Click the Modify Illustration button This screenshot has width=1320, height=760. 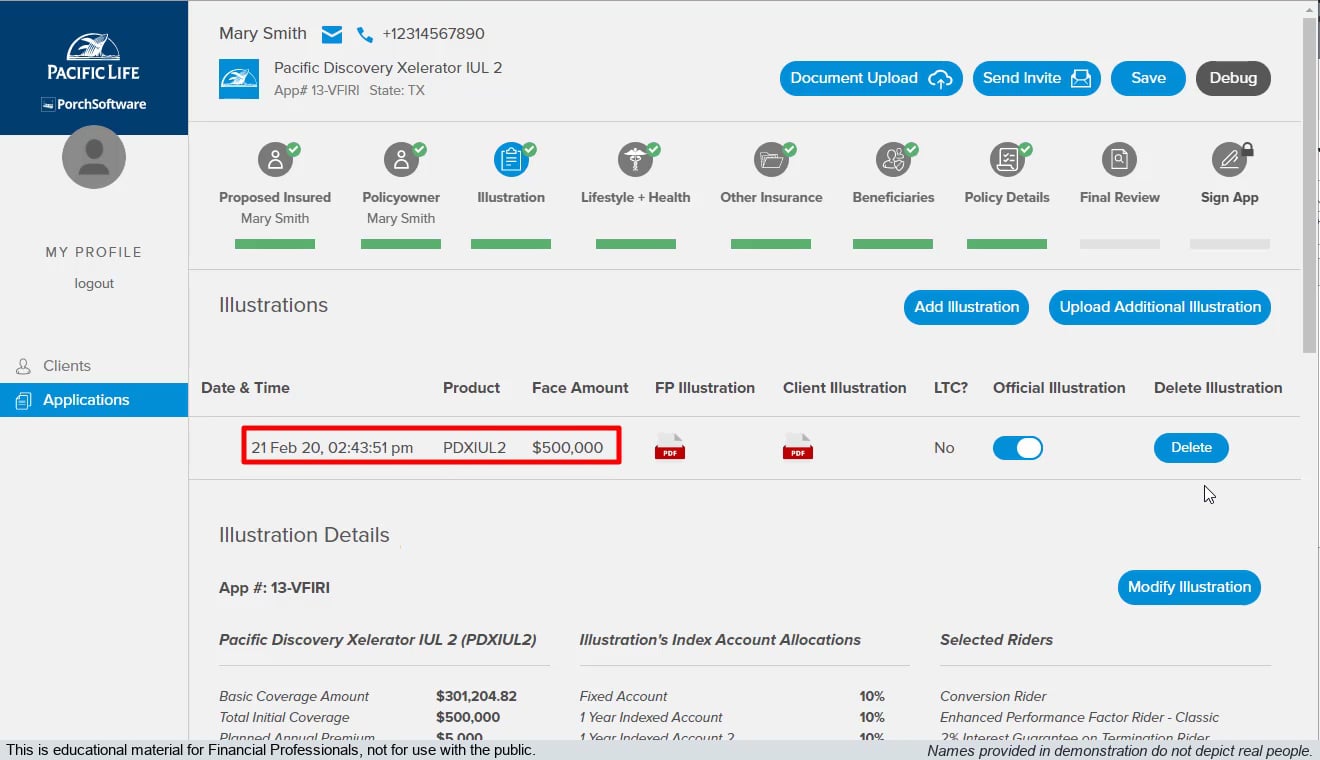click(1189, 587)
